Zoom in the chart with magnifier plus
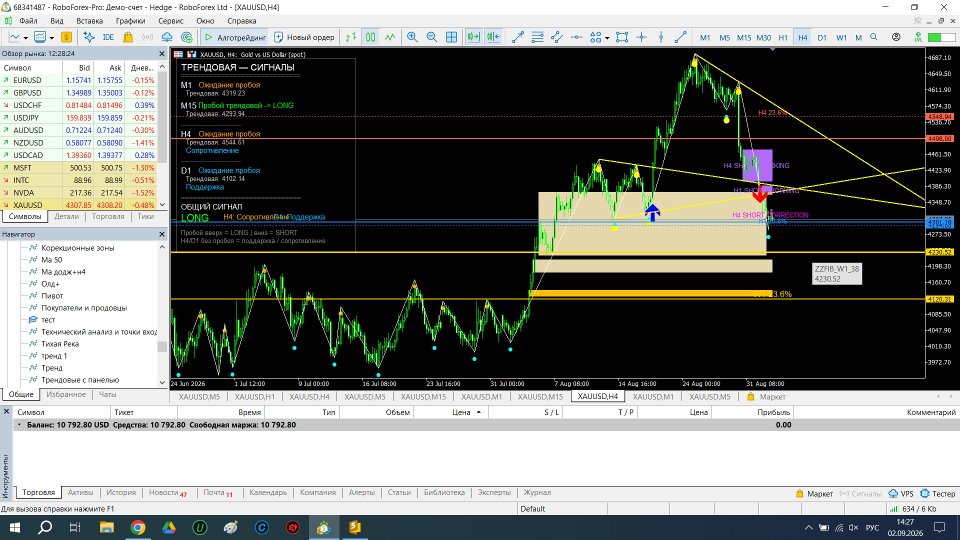 click(412, 37)
